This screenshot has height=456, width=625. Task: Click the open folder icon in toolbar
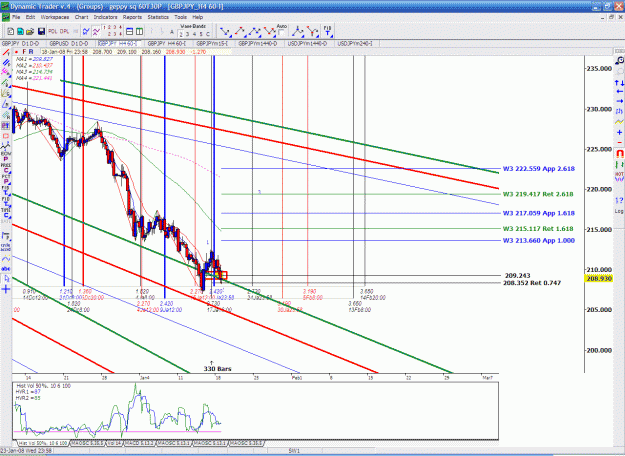coord(30,31)
